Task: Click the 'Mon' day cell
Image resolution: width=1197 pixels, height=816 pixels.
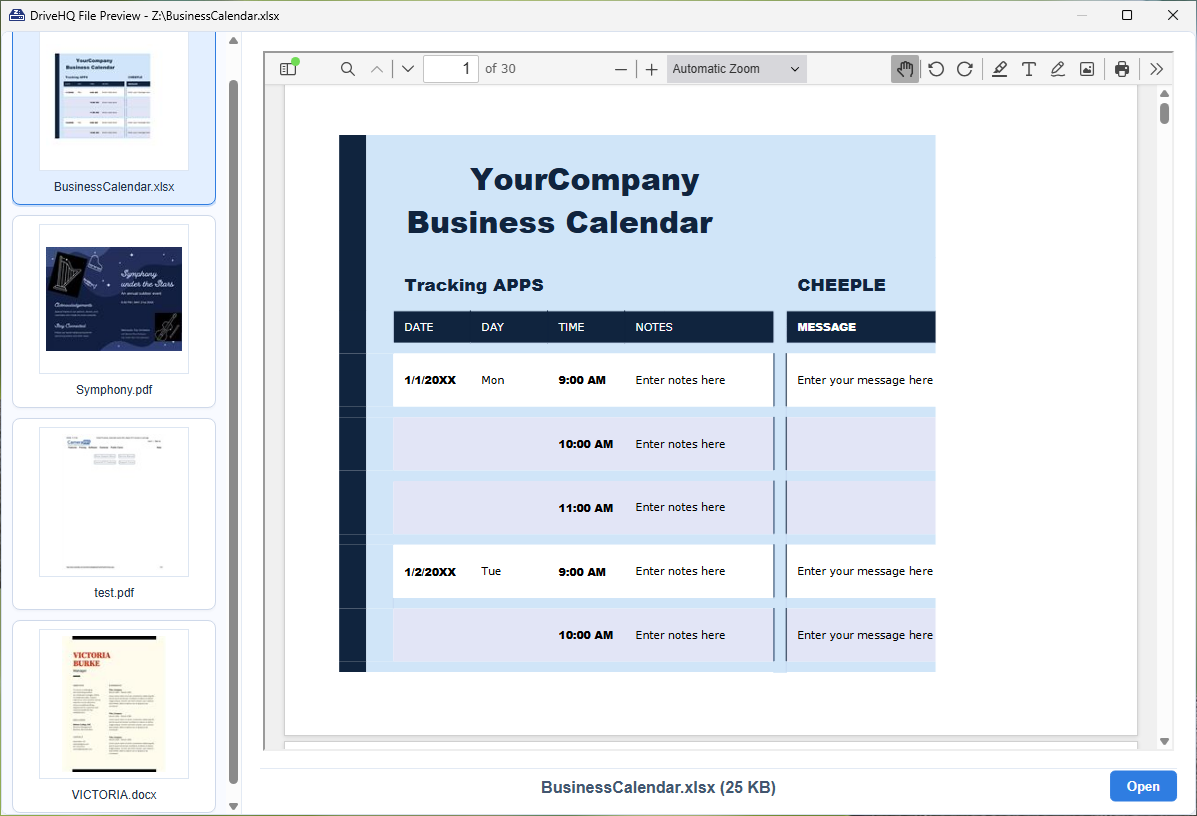Action: pyautogui.click(x=492, y=380)
